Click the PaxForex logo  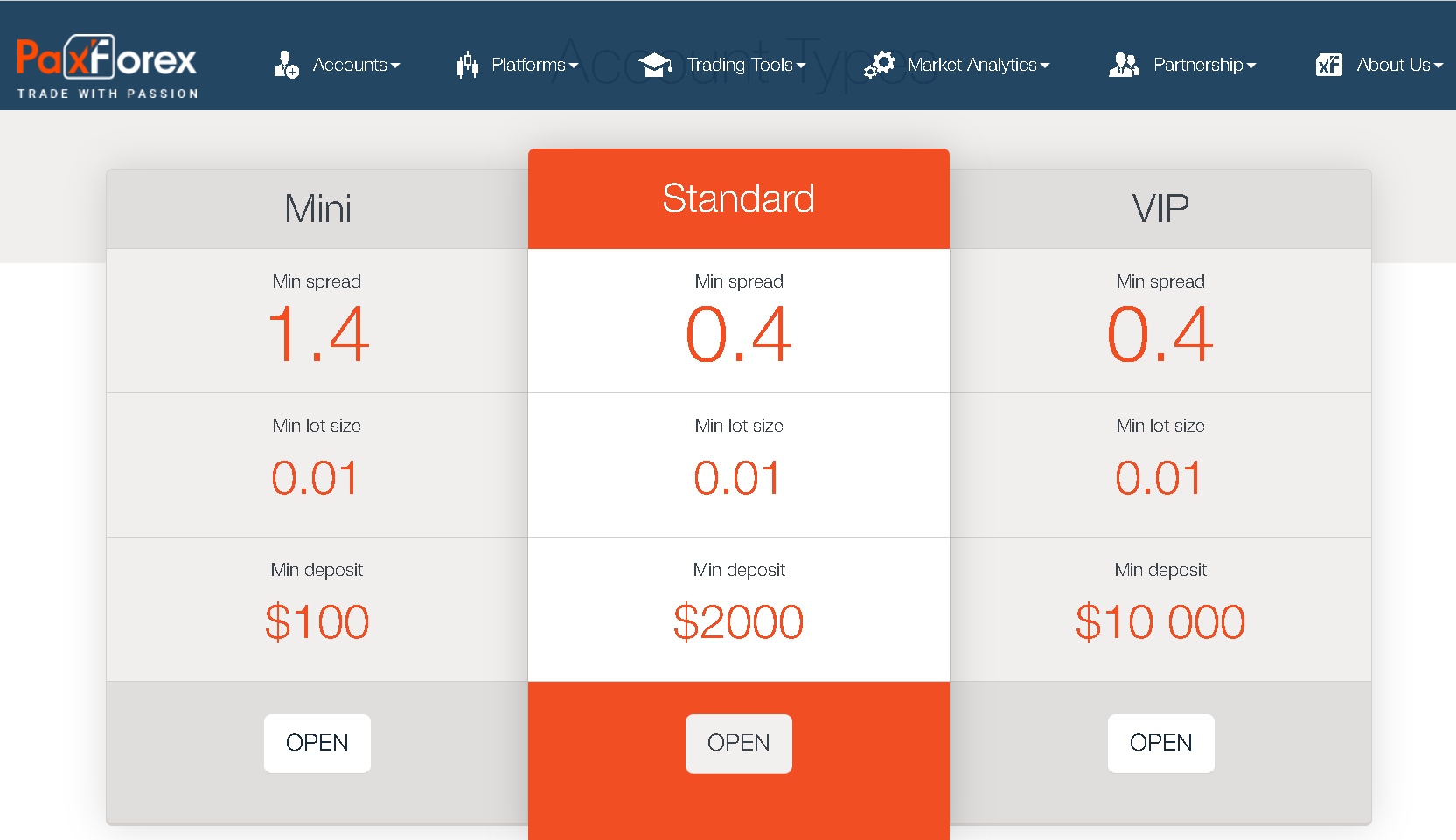click(108, 66)
